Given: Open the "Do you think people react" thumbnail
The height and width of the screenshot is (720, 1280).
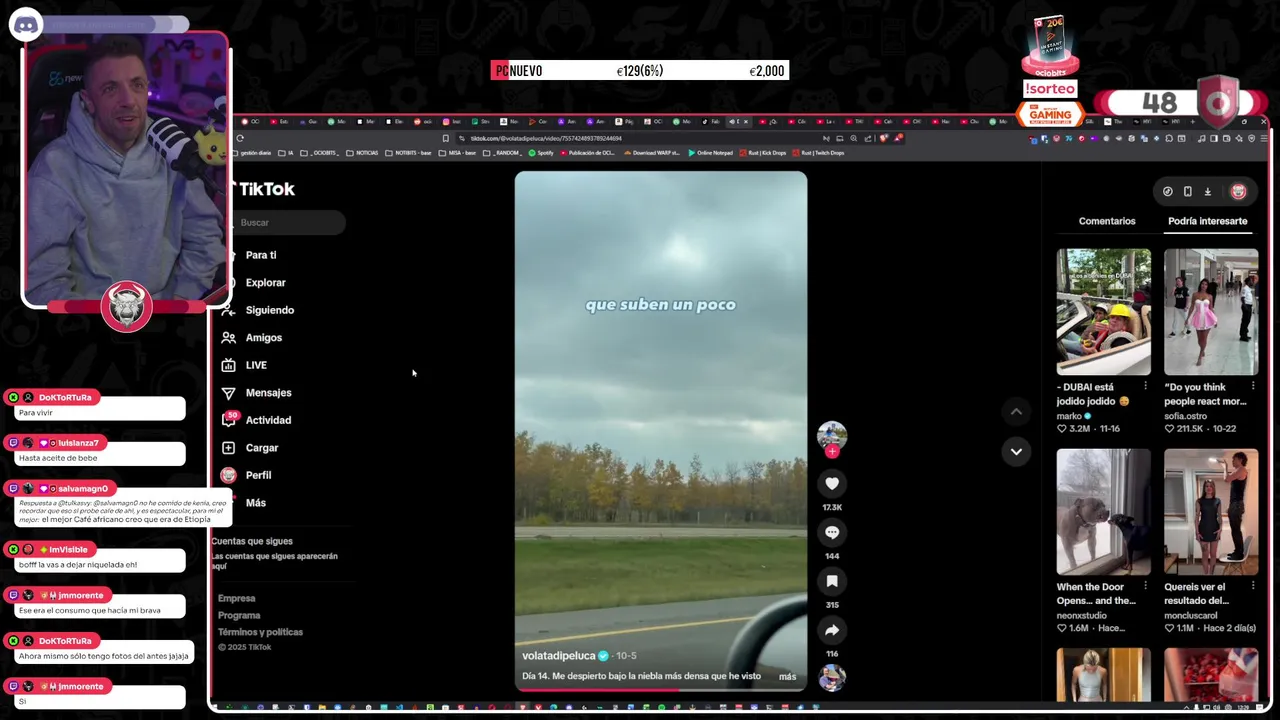Looking at the screenshot, I should pos(1211,312).
